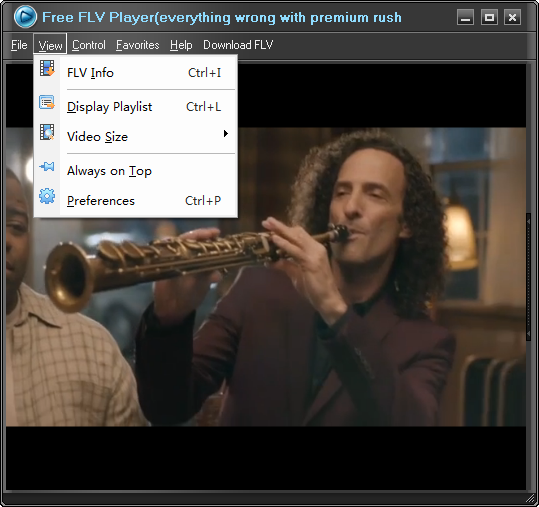Image resolution: width=539 pixels, height=507 pixels.
Task: Click the Ctrl+I shortcut label
Action: click(205, 73)
